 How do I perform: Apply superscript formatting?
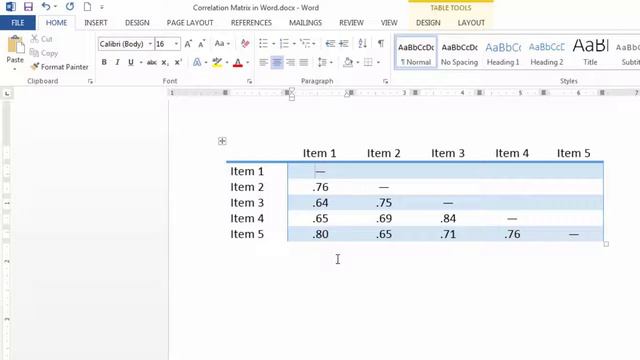pos(178,62)
